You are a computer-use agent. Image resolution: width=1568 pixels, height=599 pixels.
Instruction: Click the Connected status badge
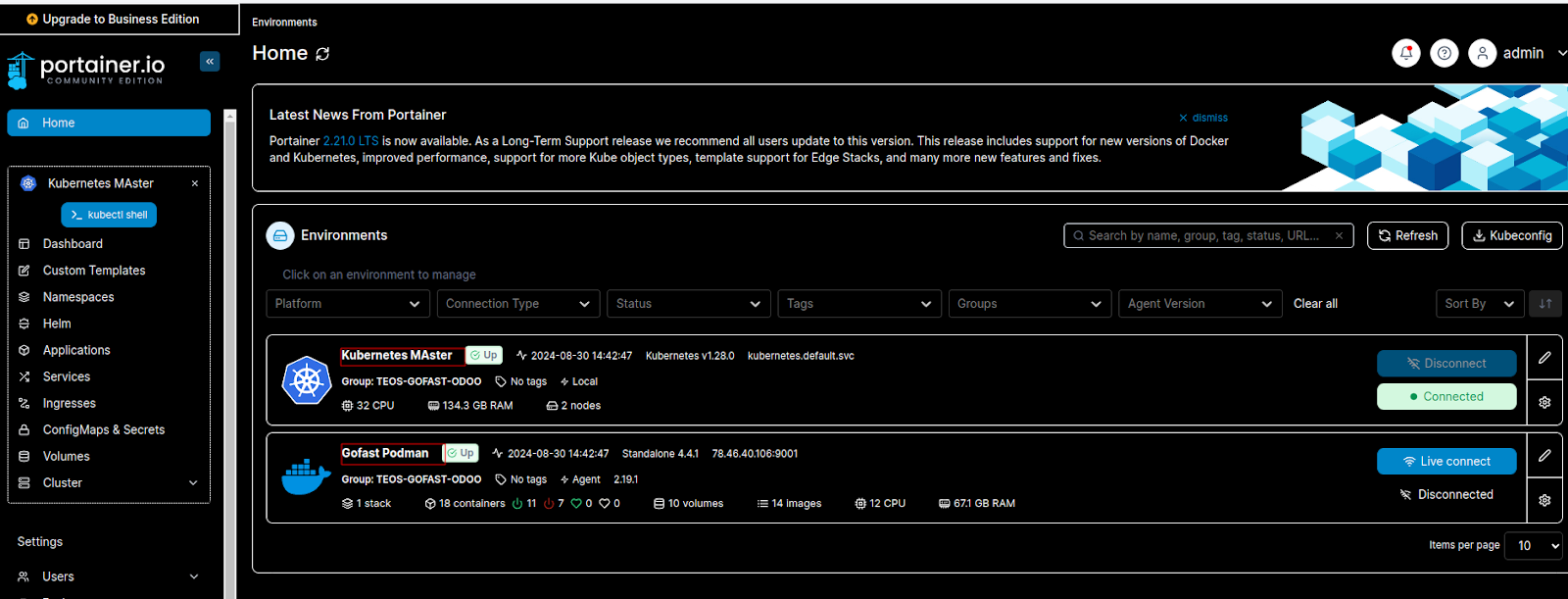point(1446,397)
